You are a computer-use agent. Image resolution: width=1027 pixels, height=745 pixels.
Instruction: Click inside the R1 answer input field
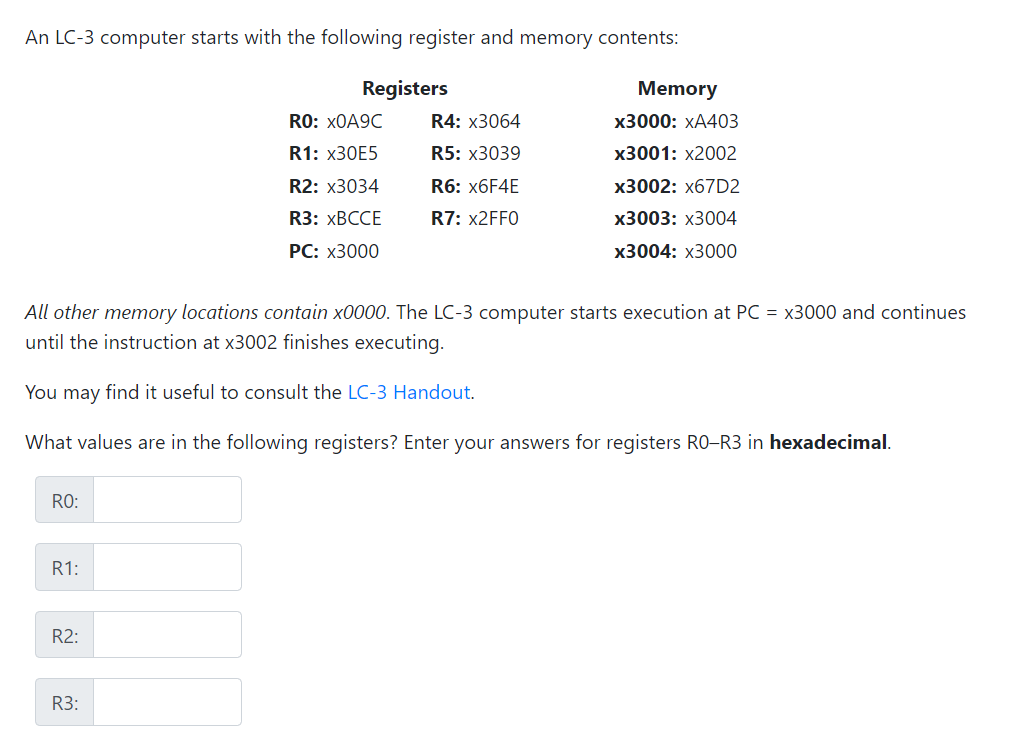click(165, 567)
